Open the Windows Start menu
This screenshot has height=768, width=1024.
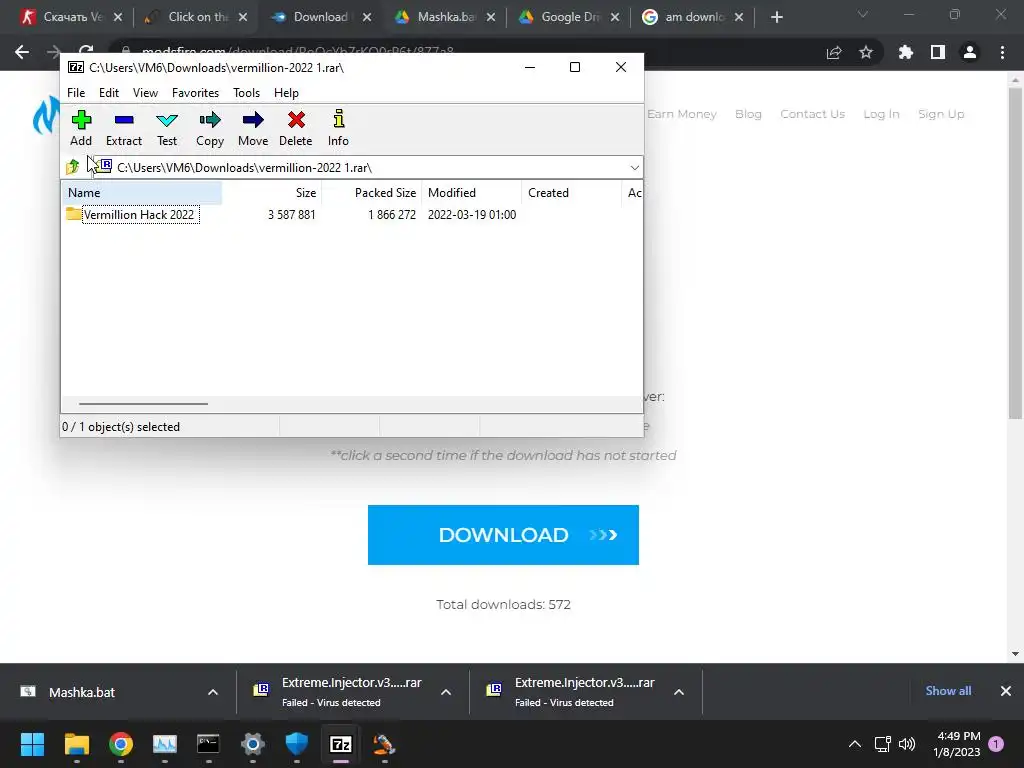[32, 744]
